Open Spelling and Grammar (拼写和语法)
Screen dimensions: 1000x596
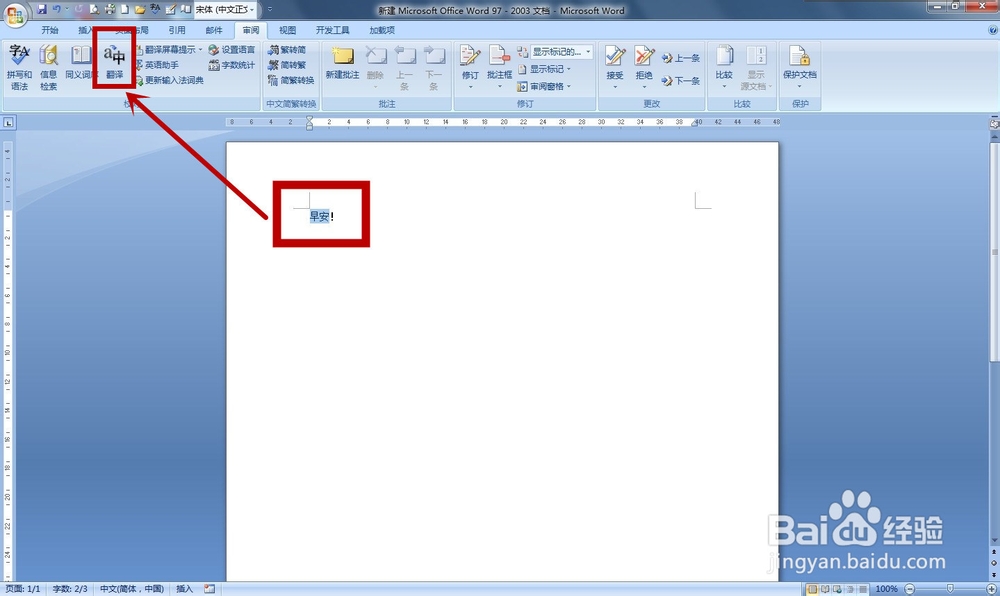point(19,68)
